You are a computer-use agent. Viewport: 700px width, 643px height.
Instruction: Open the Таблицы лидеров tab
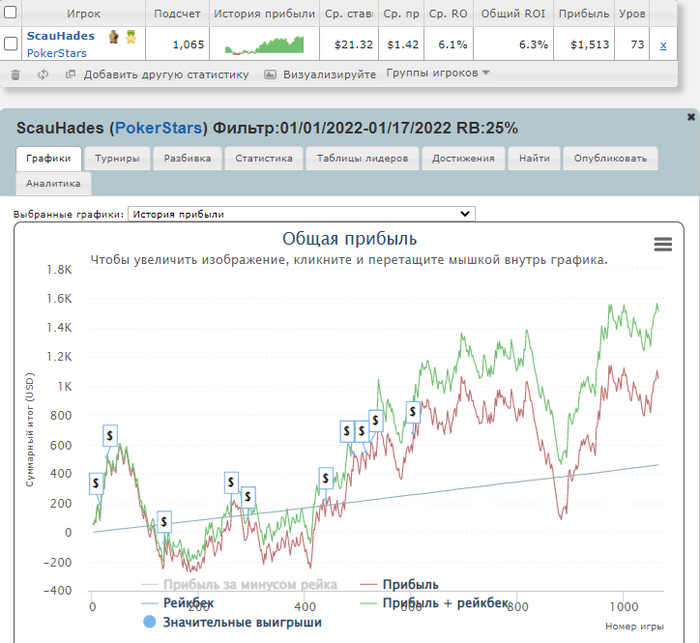[362, 159]
